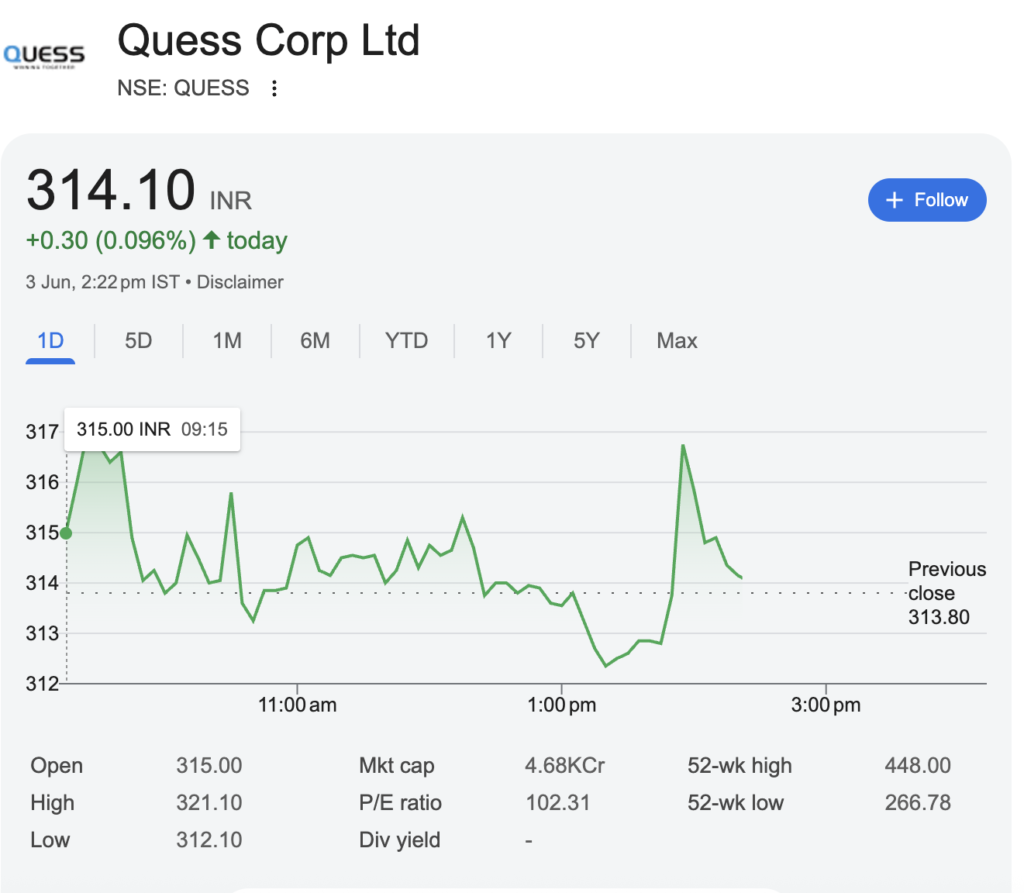Click the Low value 312.10
Screen dimensions: 1024x893
(209, 840)
